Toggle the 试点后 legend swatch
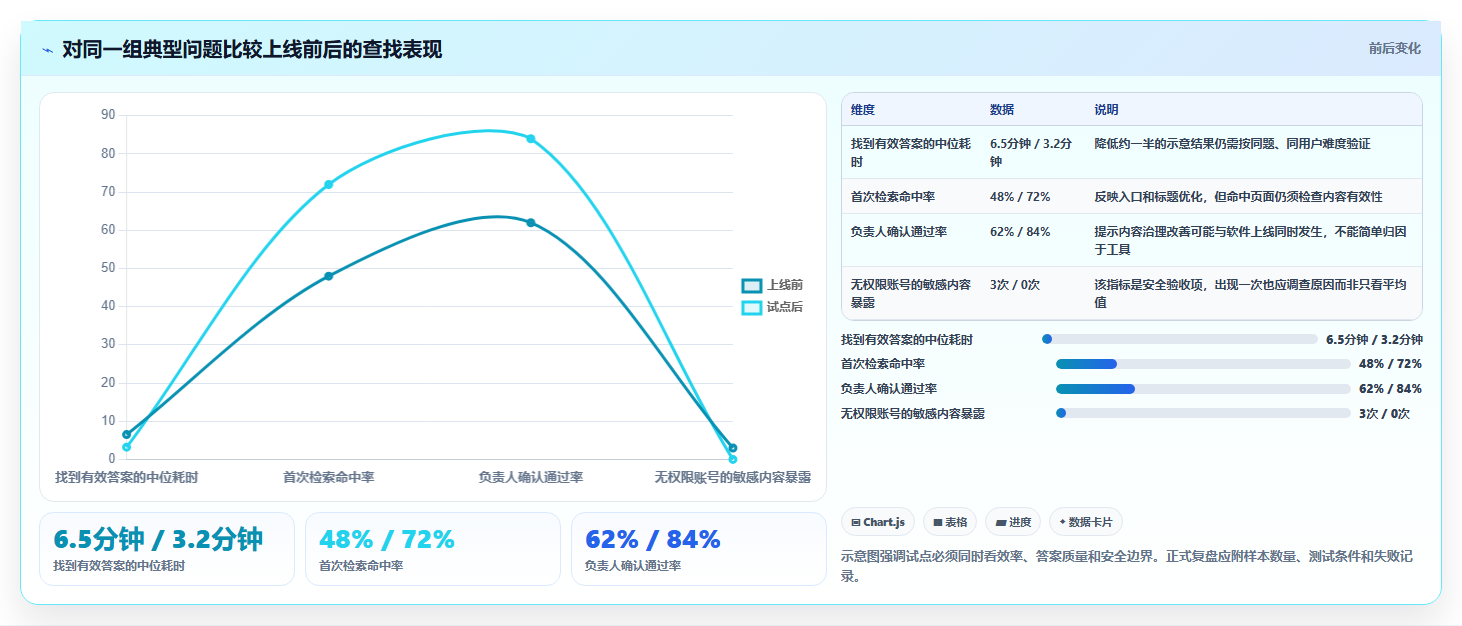This screenshot has width=1462, height=626. click(752, 307)
